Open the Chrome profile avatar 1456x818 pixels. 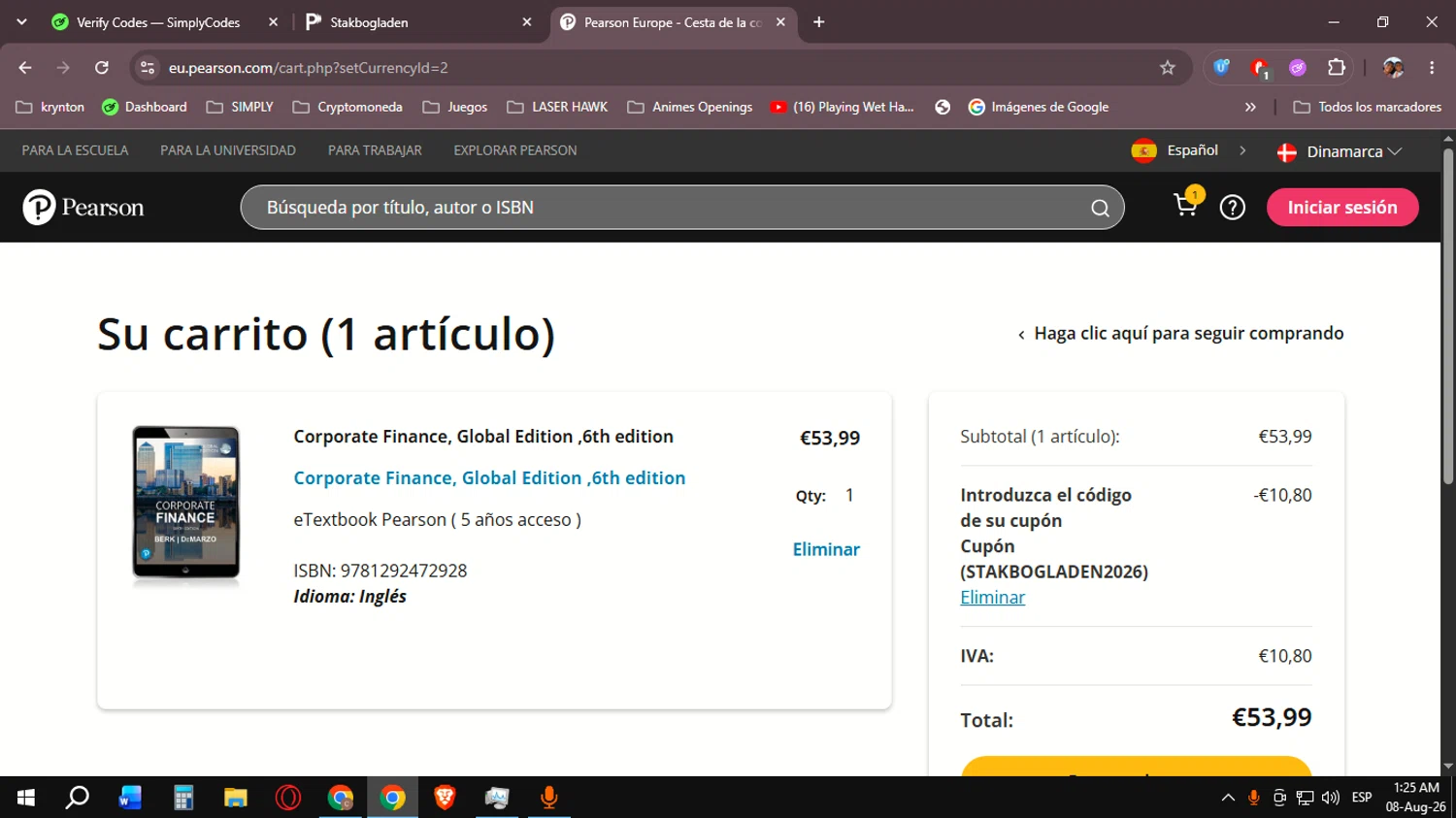[x=1393, y=68]
